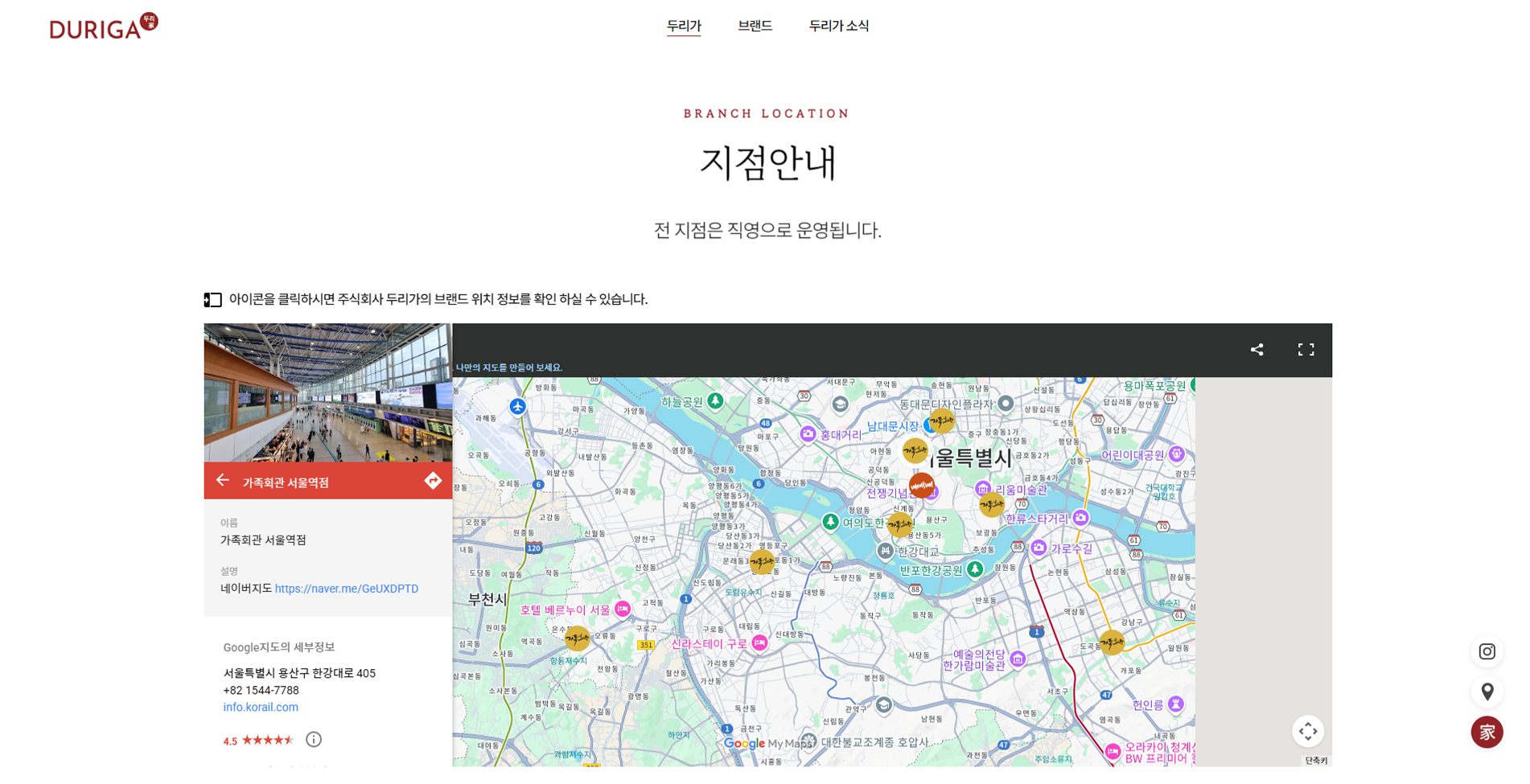Click the 나만의 지도를 만들어 보세요 link
The image size is (1530, 784).
pyautogui.click(x=509, y=367)
